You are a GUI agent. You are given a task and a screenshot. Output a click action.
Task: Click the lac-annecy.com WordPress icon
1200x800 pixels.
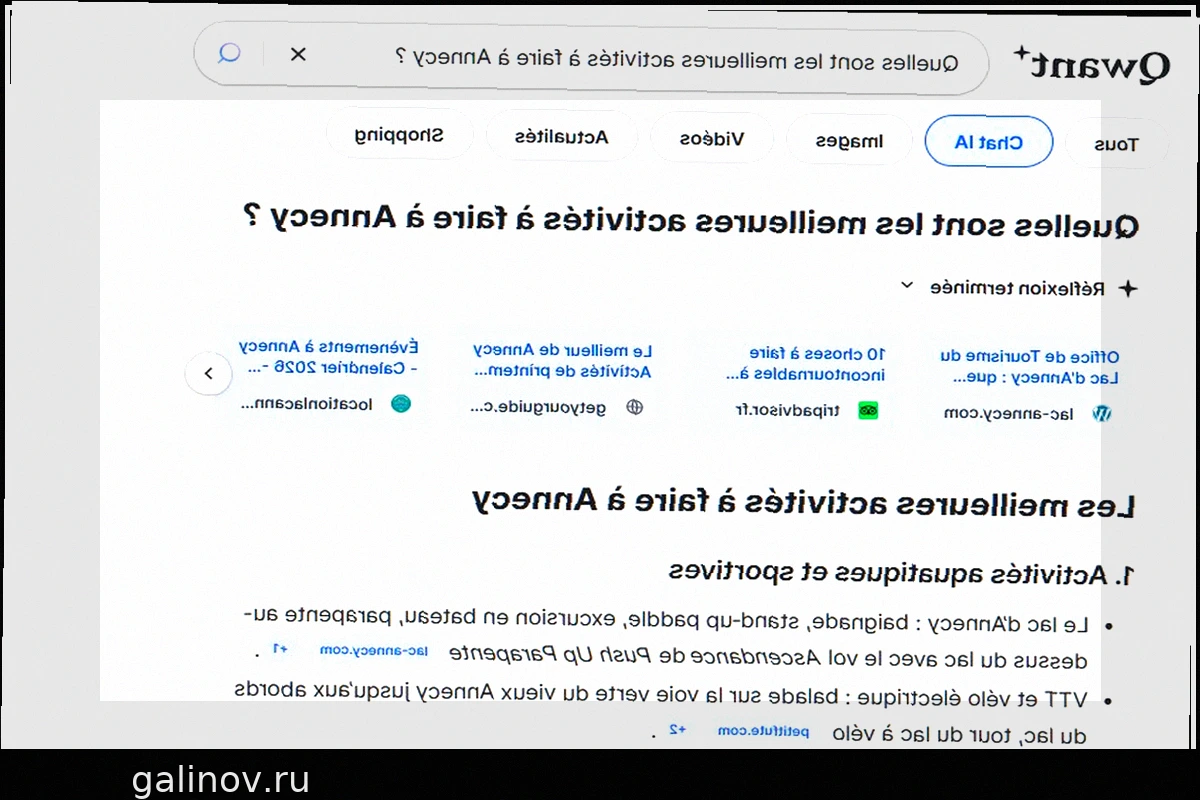(x=1103, y=414)
